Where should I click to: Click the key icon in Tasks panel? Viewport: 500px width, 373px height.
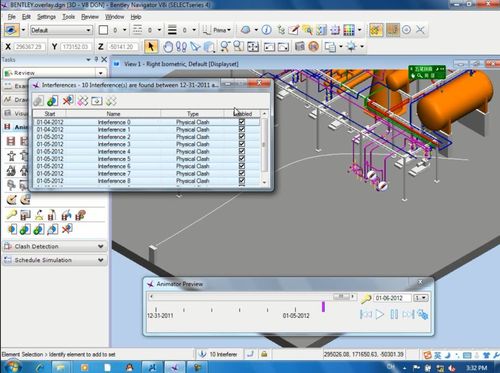11,215
